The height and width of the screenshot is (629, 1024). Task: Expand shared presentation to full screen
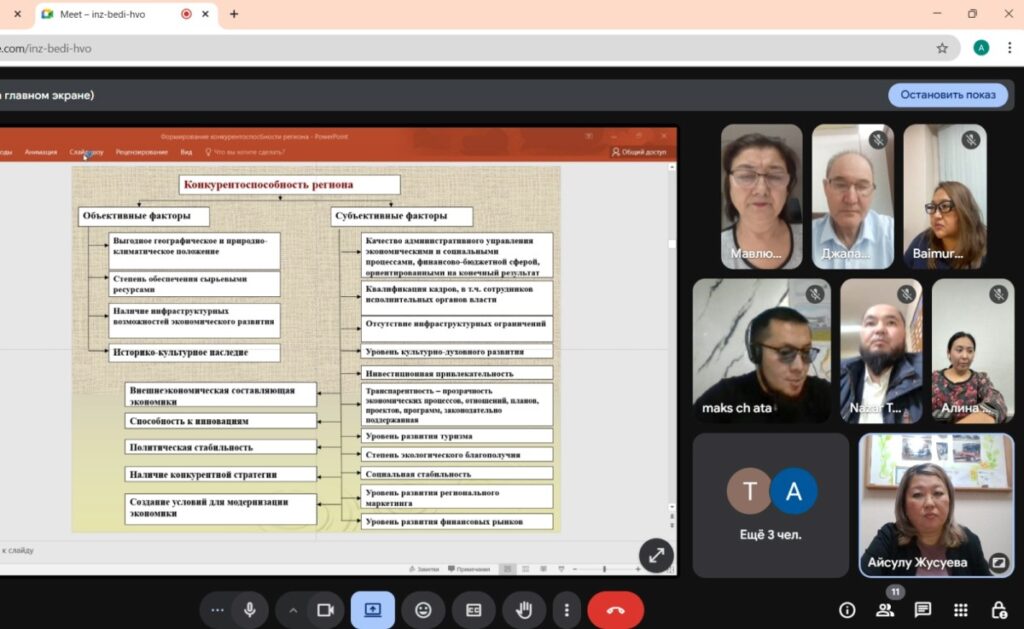tap(656, 556)
